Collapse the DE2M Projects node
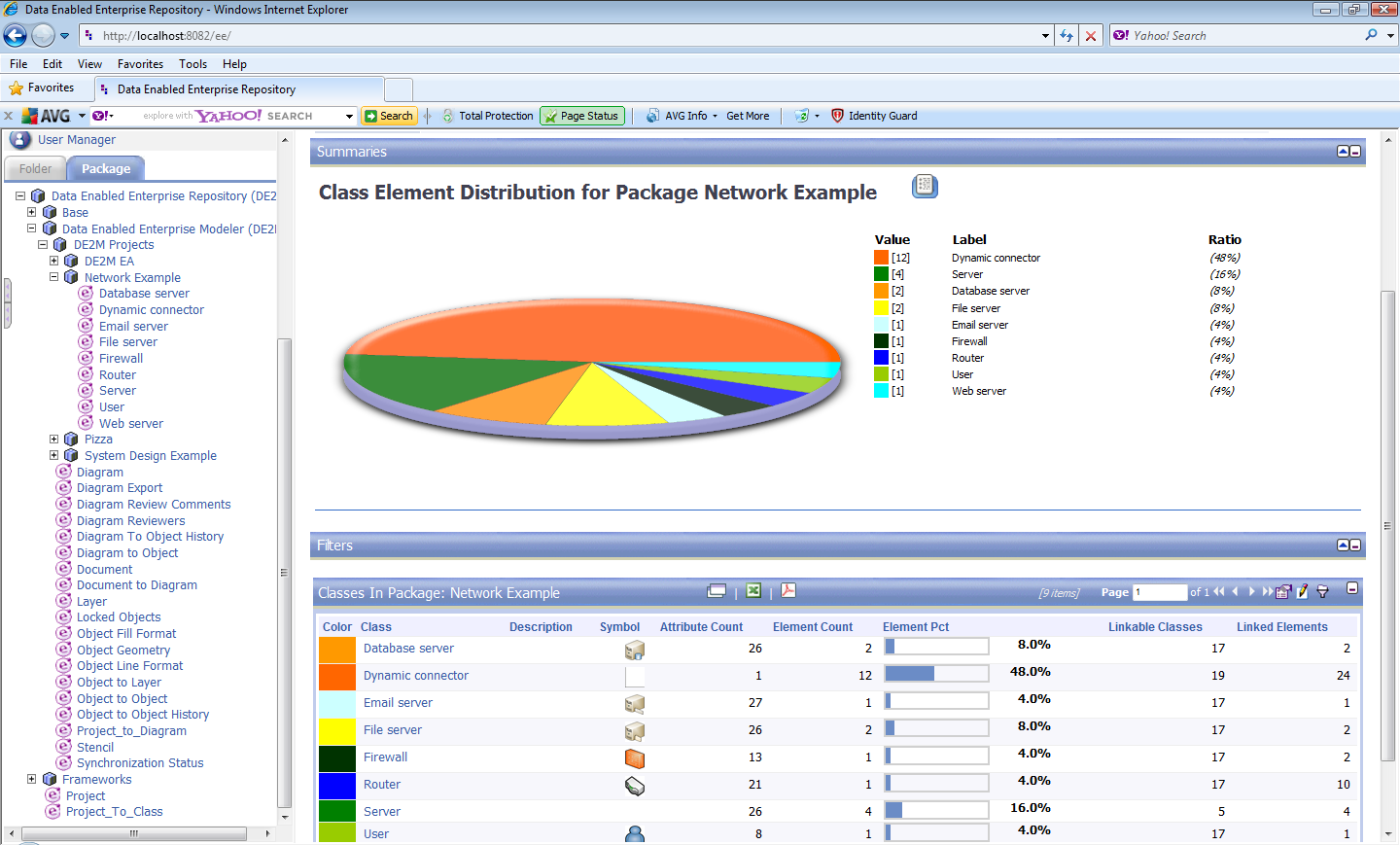Screen dimensions: 1400x845 (x=43, y=244)
